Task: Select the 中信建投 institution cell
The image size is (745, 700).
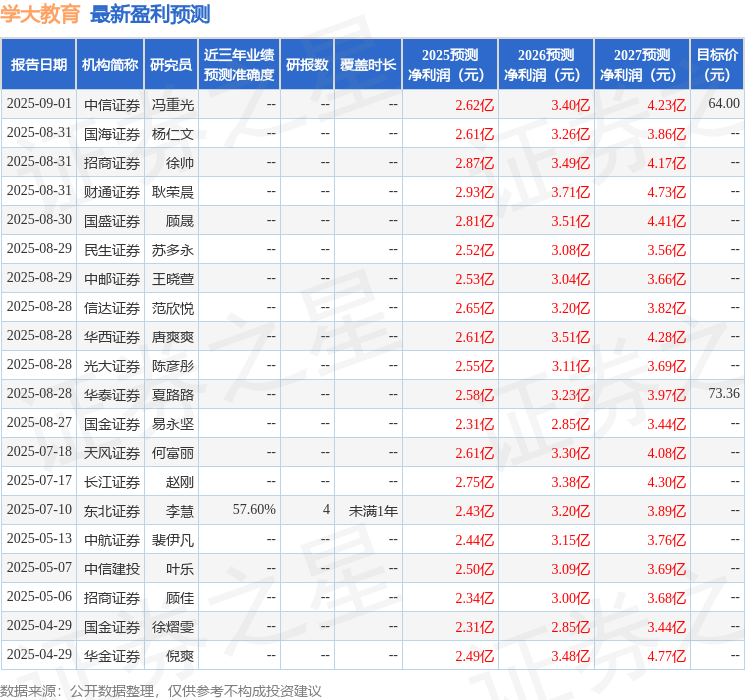Action: tap(112, 569)
